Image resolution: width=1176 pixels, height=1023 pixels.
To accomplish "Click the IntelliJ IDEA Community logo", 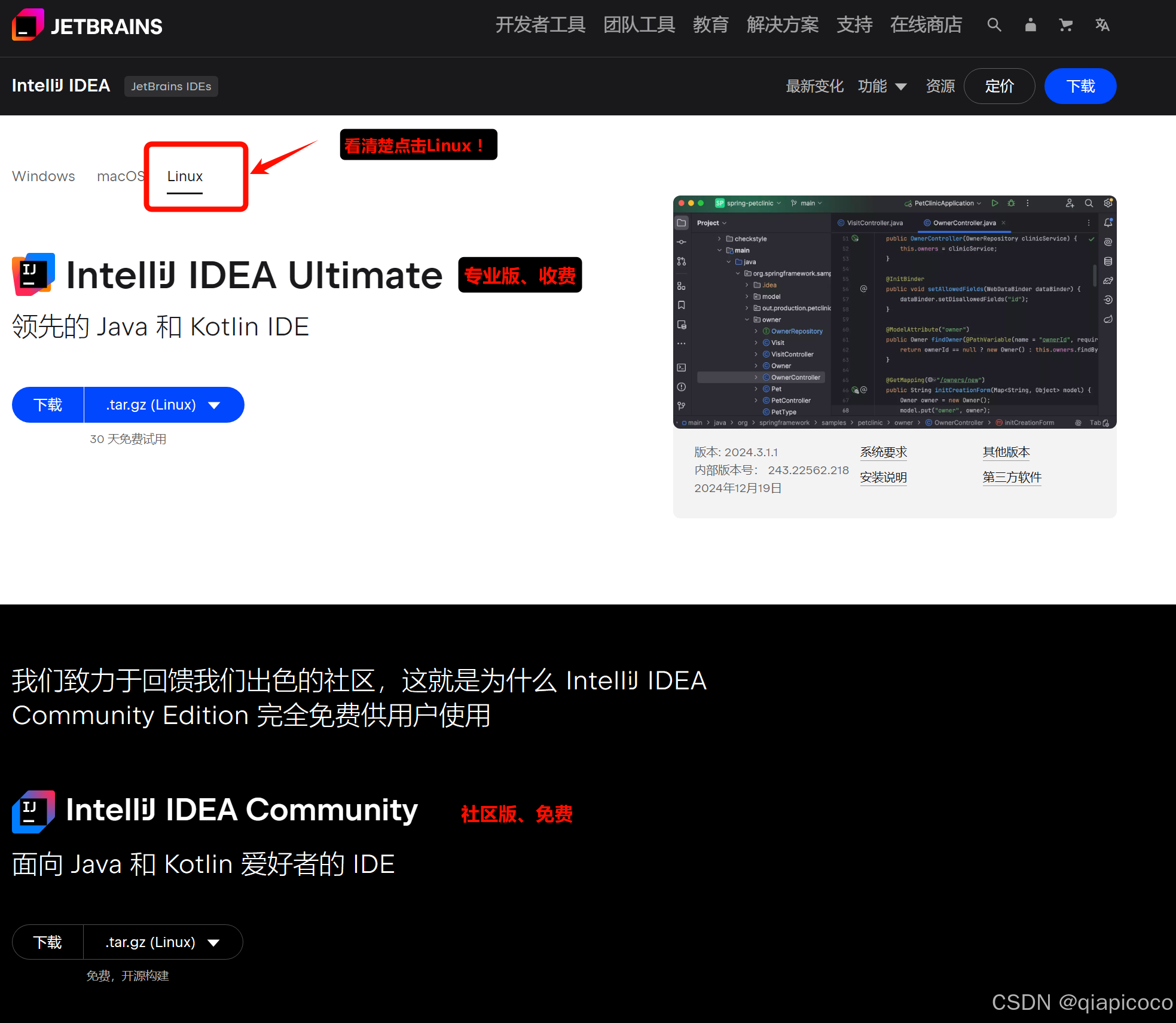I will (33, 811).
